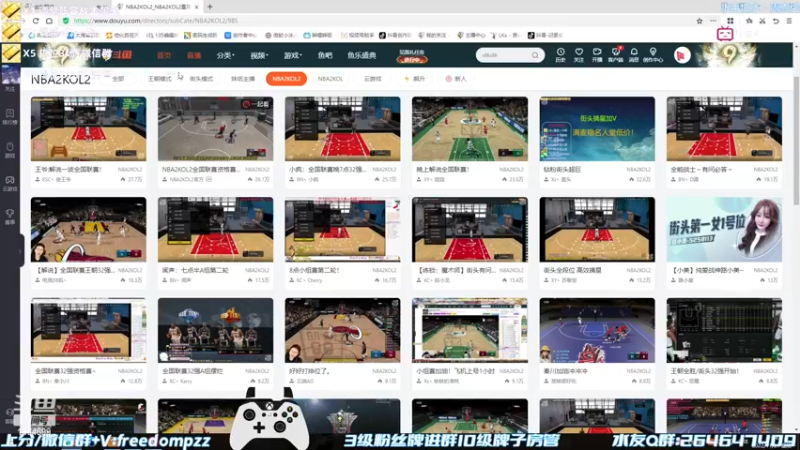Open 鱼乐盛典 in the top navigation

(362, 55)
